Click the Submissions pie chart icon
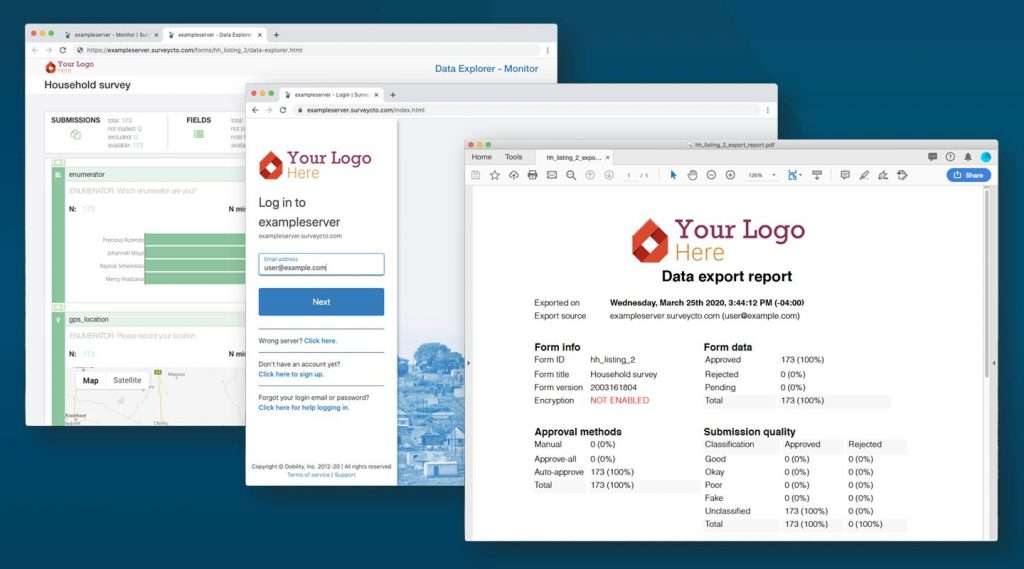 click(76, 135)
